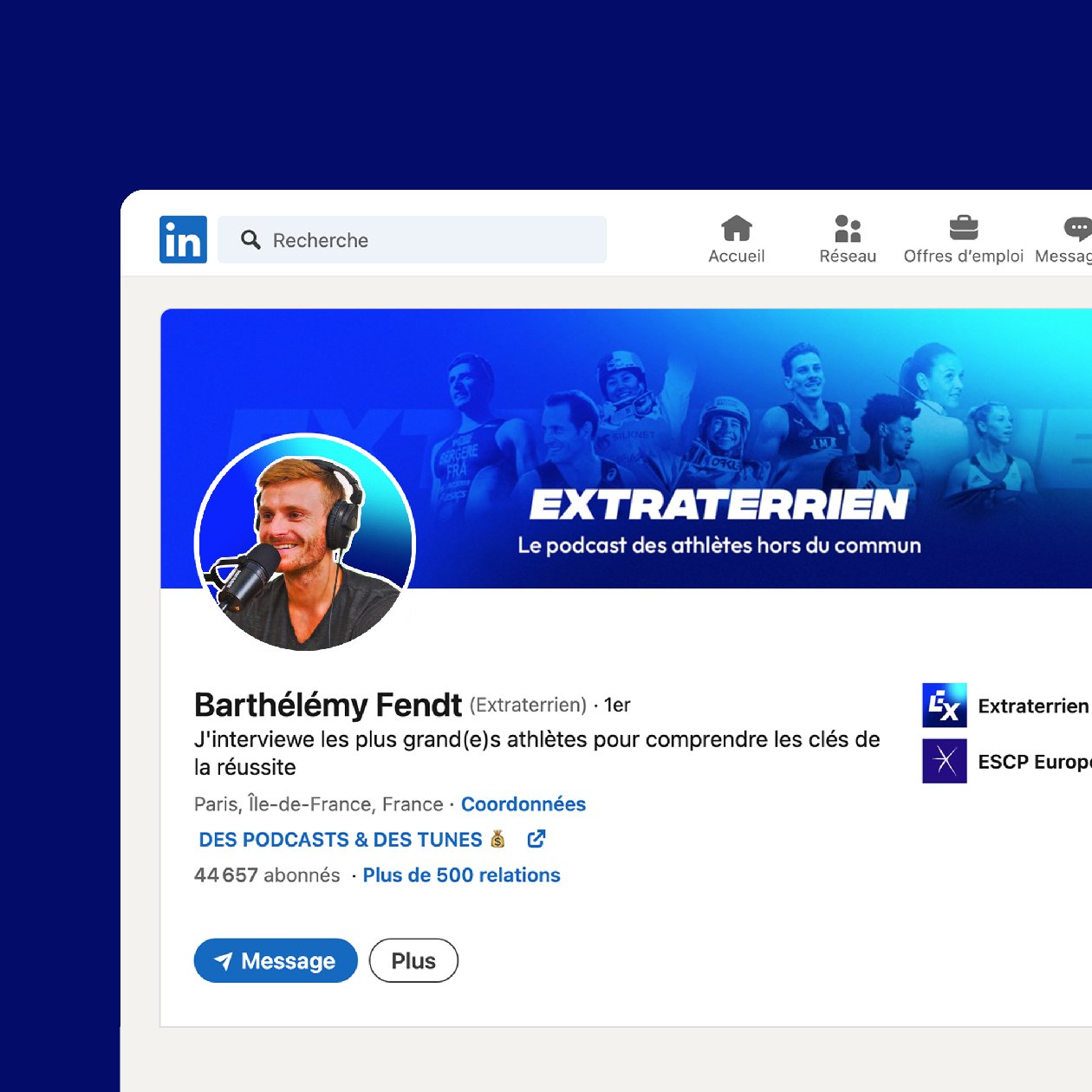Click the 1er connection degree badge
The height and width of the screenshot is (1092, 1092).
617,705
